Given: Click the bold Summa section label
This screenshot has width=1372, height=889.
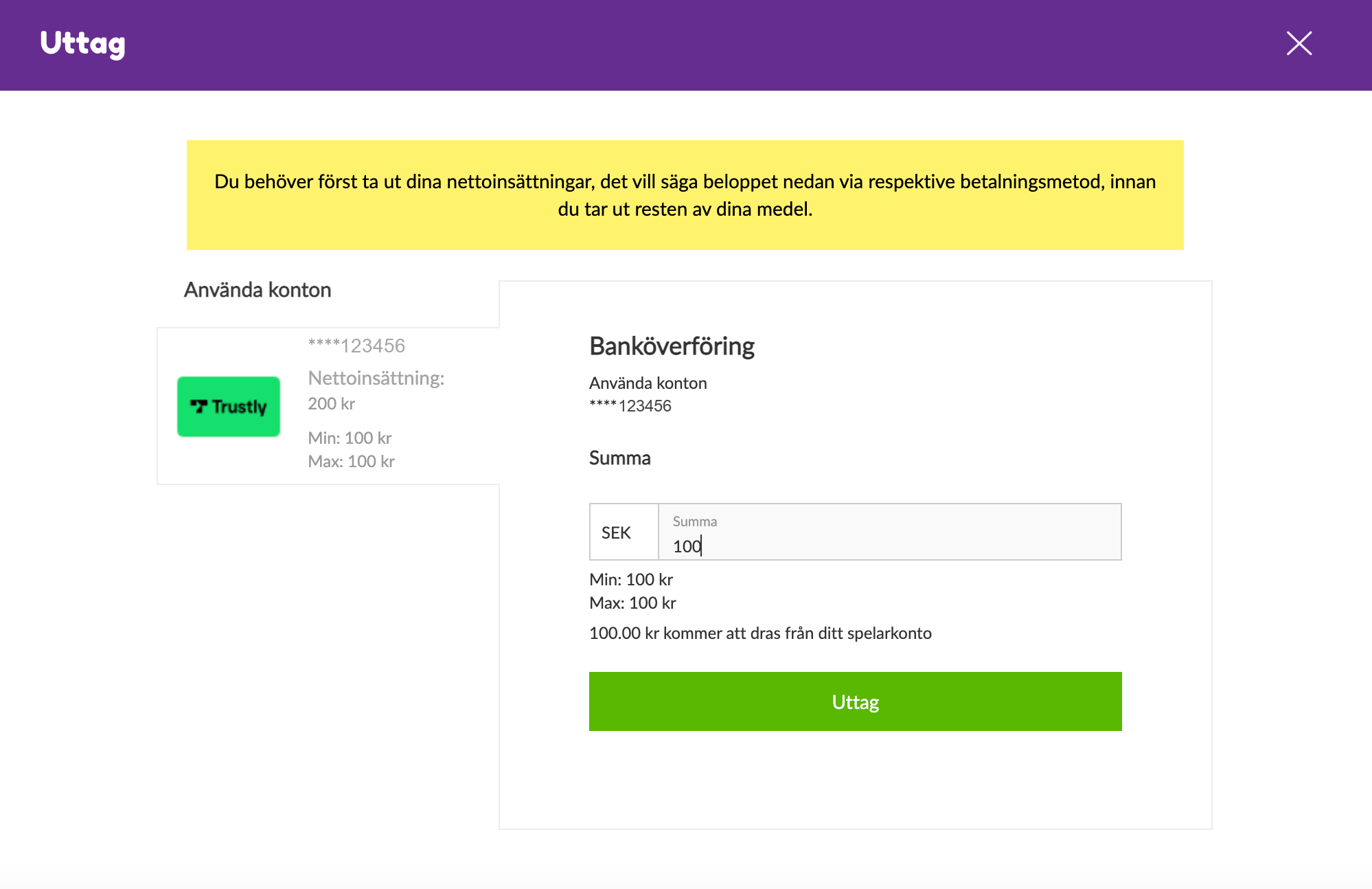Looking at the screenshot, I should (x=620, y=458).
